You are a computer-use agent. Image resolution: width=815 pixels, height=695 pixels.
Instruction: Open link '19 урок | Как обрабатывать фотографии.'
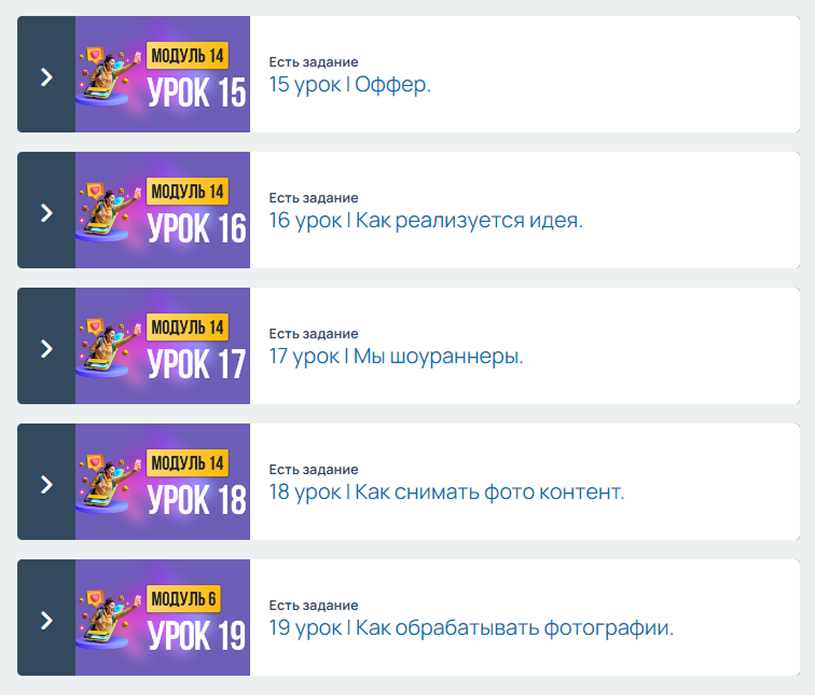[x=471, y=628]
